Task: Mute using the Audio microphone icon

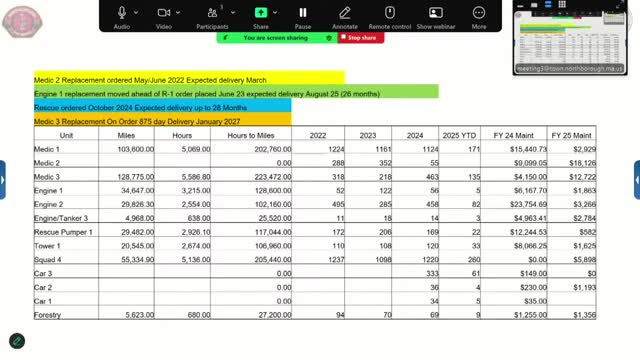Action: click(122, 13)
